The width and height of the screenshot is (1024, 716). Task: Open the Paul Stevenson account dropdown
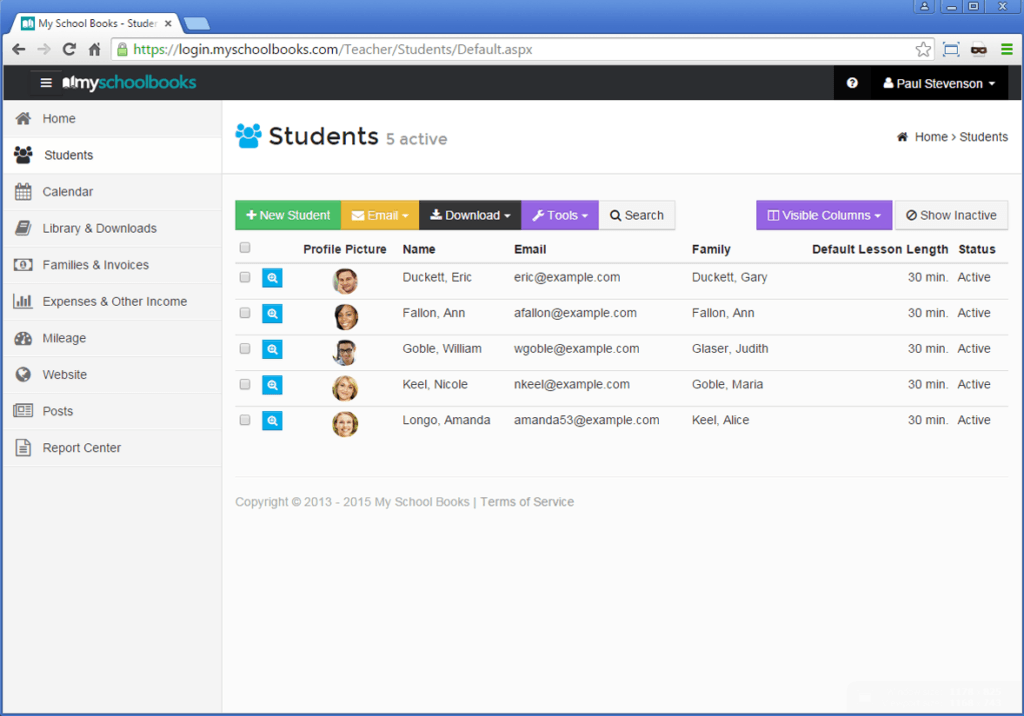click(938, 83)
